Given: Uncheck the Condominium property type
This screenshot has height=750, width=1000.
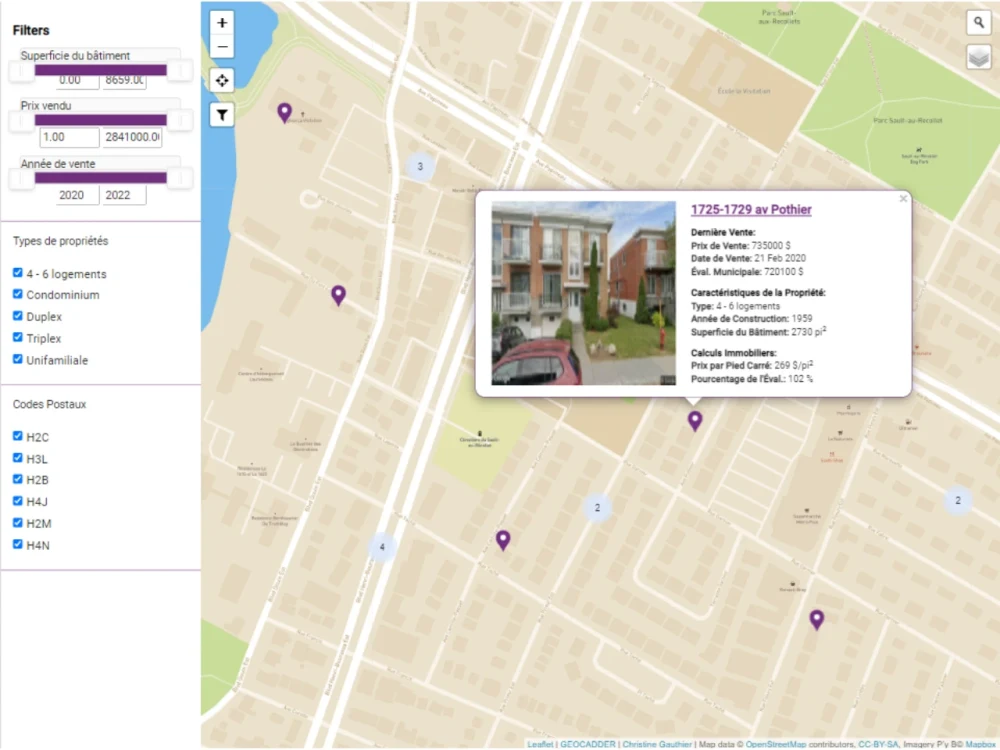Looking at the screenshot, I should point(16,294).
